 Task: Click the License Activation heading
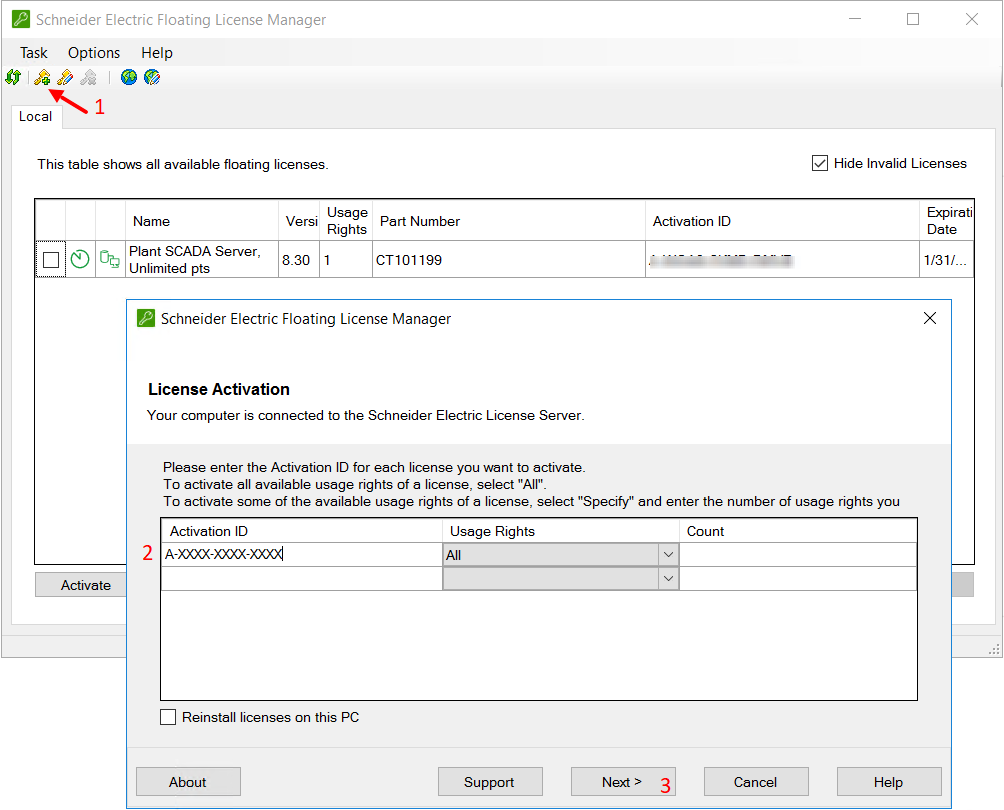point(219,389)
